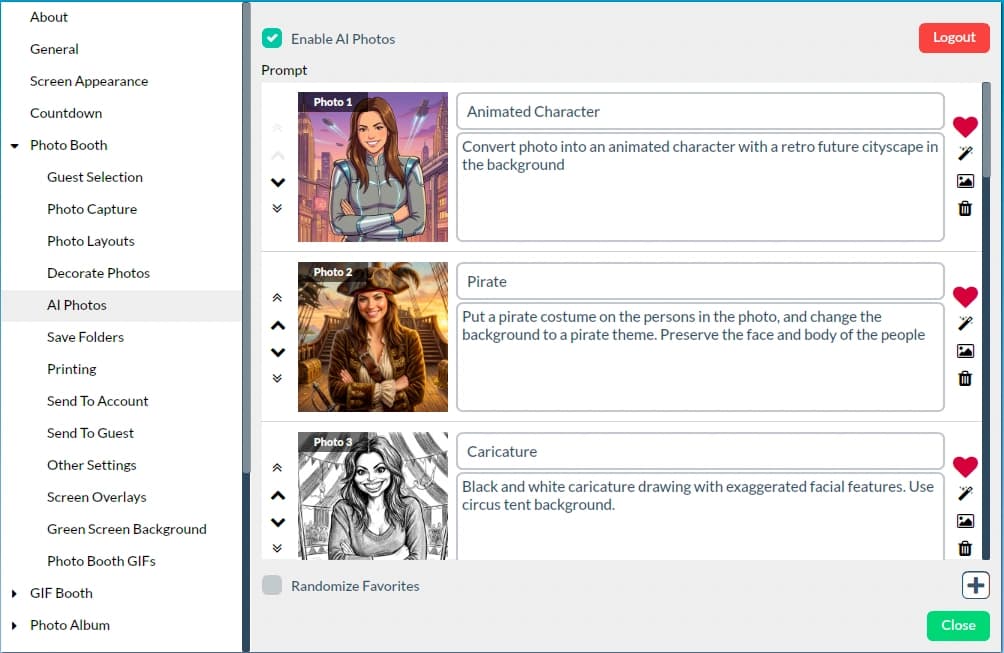Image resolution: width=1004 pixels, height=653 pixels.
Task: Move Animated Character prompt down one
Action: coord(278,182)
